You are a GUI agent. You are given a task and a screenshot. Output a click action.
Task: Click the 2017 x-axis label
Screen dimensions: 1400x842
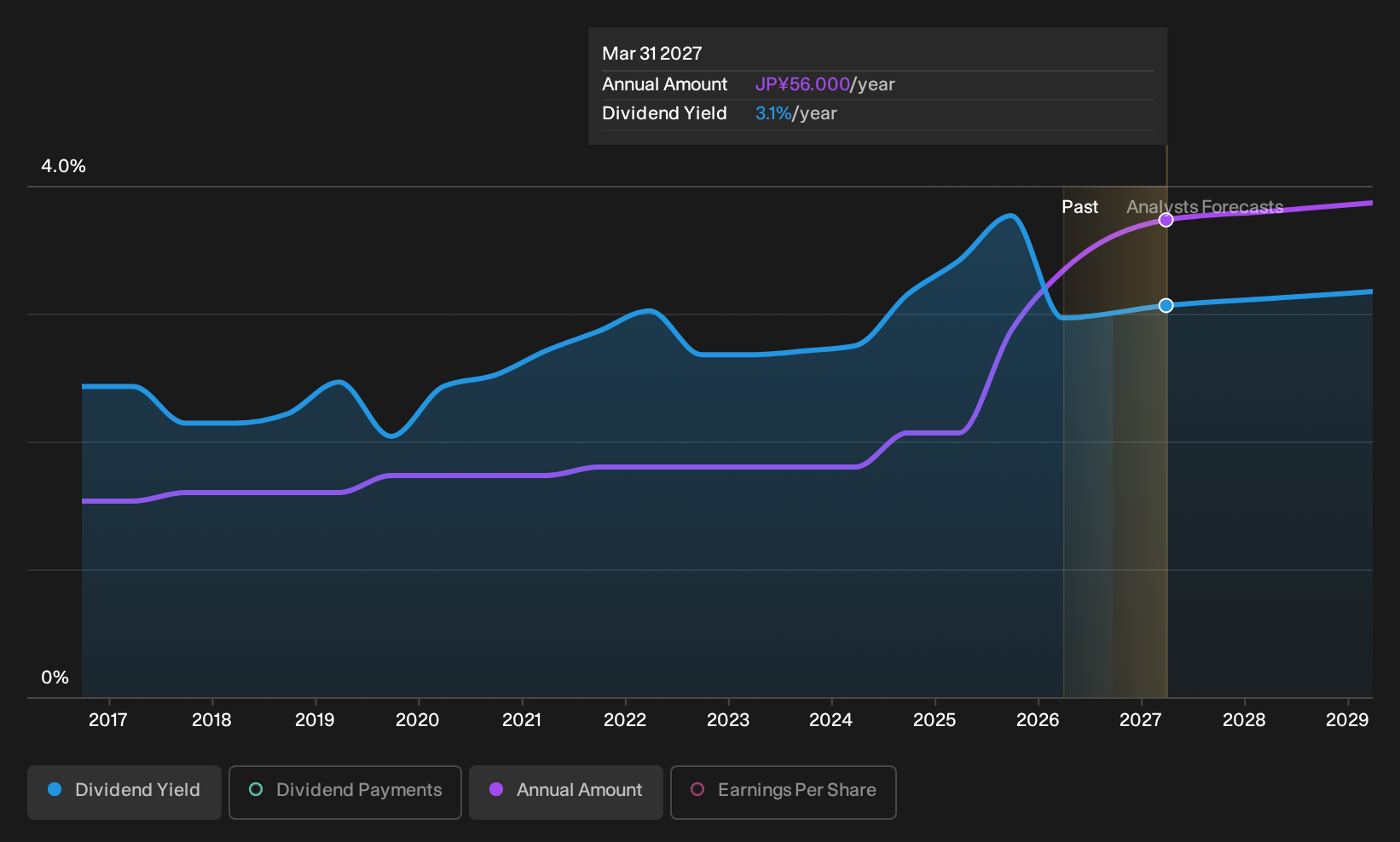(x=108, y=720)
